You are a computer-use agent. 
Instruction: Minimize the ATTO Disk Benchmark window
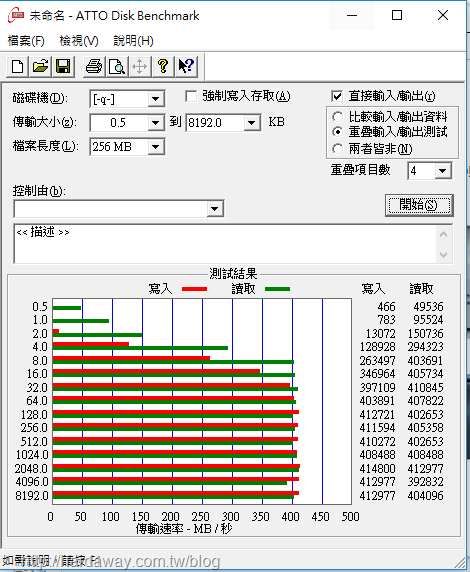352,15
